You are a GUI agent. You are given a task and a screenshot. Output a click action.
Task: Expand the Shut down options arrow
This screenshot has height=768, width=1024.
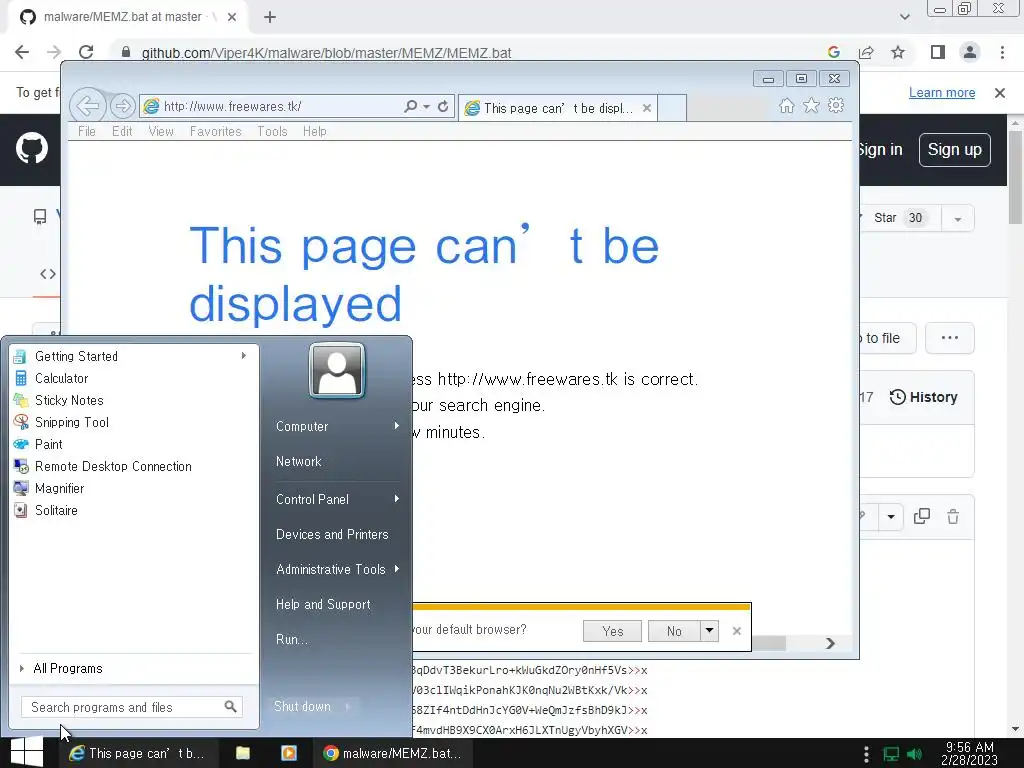pyautogui.click(x=347, y=706)
